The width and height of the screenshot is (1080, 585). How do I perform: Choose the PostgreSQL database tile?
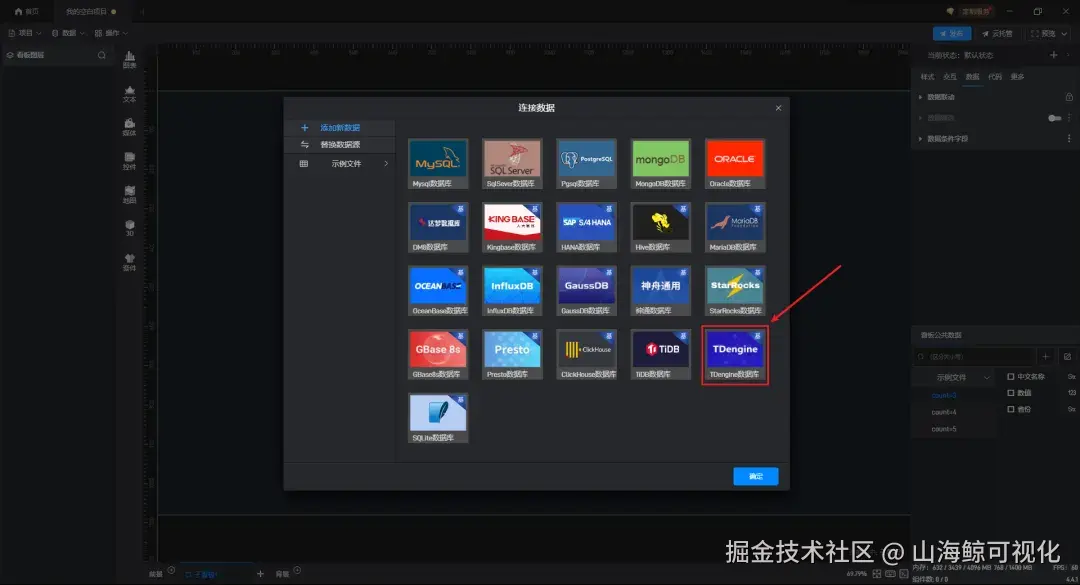pos(586,164)
